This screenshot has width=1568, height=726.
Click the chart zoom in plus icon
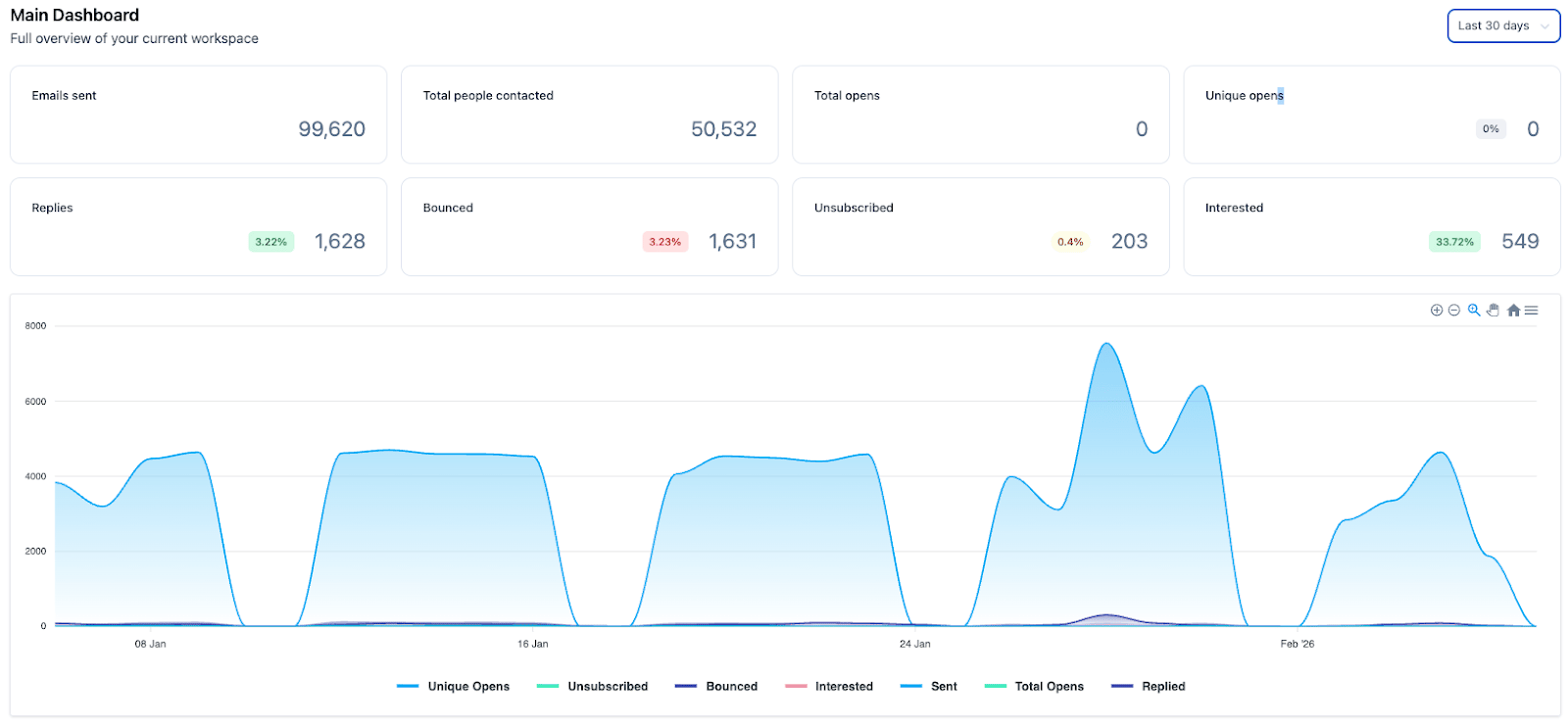1437,311
